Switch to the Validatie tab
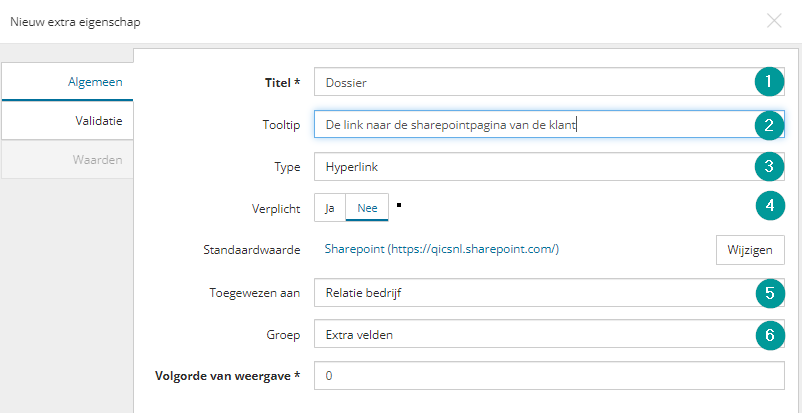 [68, 121]
